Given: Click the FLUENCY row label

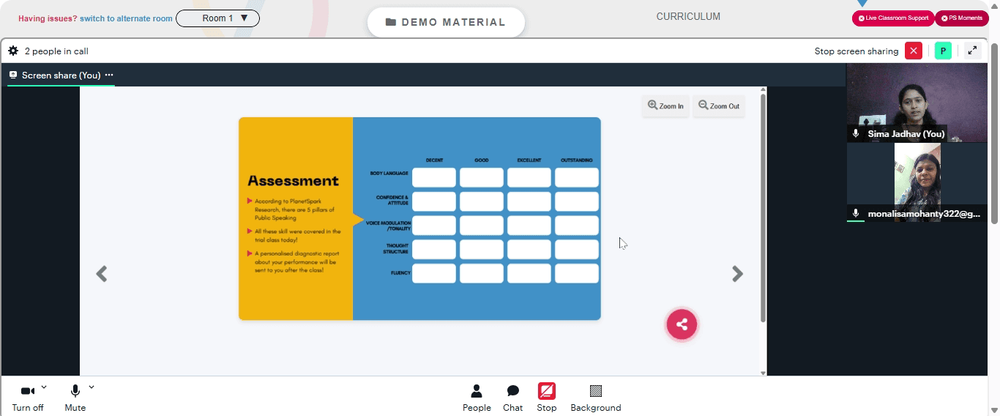Looking at the screenshot, I should [x=401, y=273].
